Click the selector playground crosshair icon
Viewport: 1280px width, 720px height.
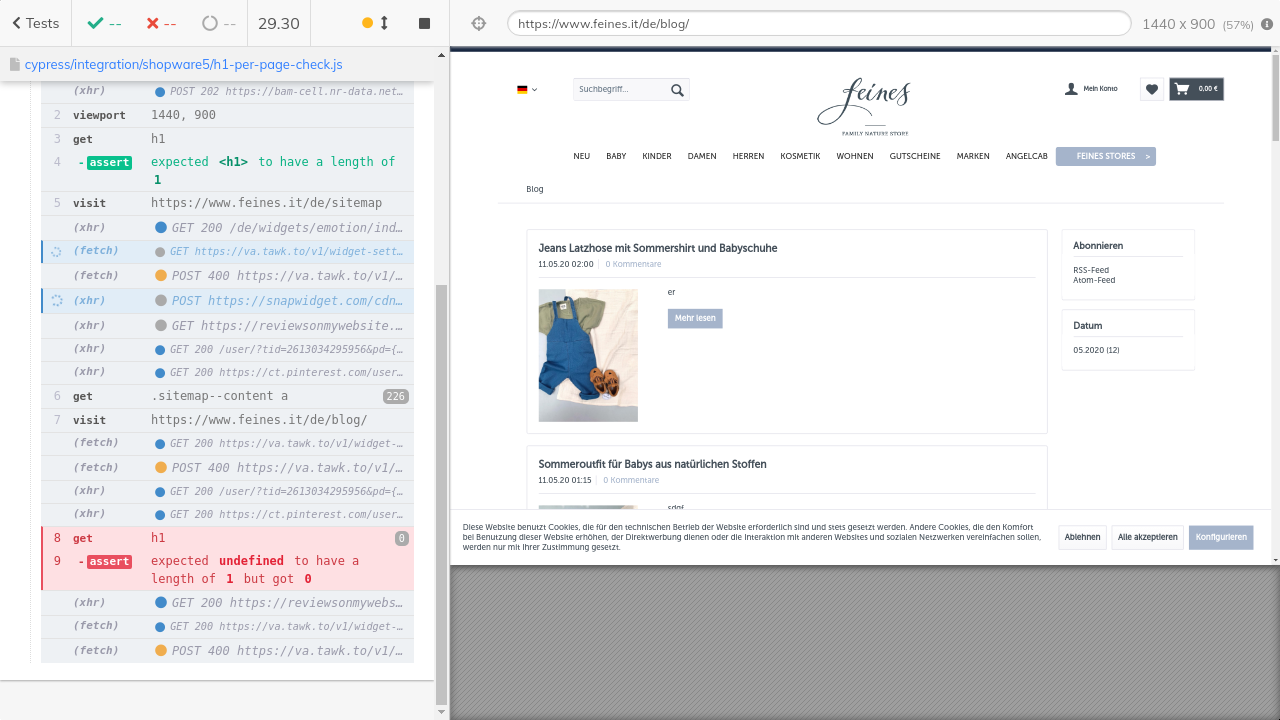(x=479, y=23)
